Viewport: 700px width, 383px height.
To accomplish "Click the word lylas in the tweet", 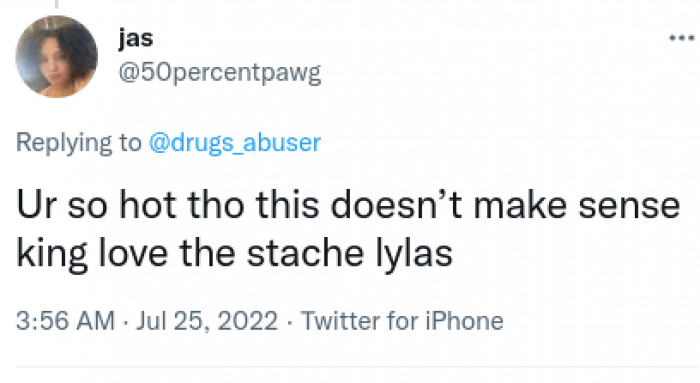I will [x=413, y=254].
